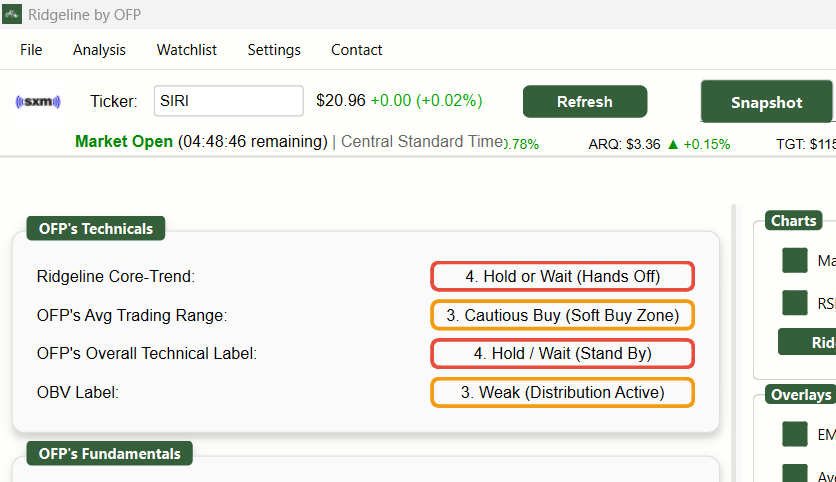Toggle the RSI chart checkbox
This screenshot has height=482, width=836.
pos(794,303)
